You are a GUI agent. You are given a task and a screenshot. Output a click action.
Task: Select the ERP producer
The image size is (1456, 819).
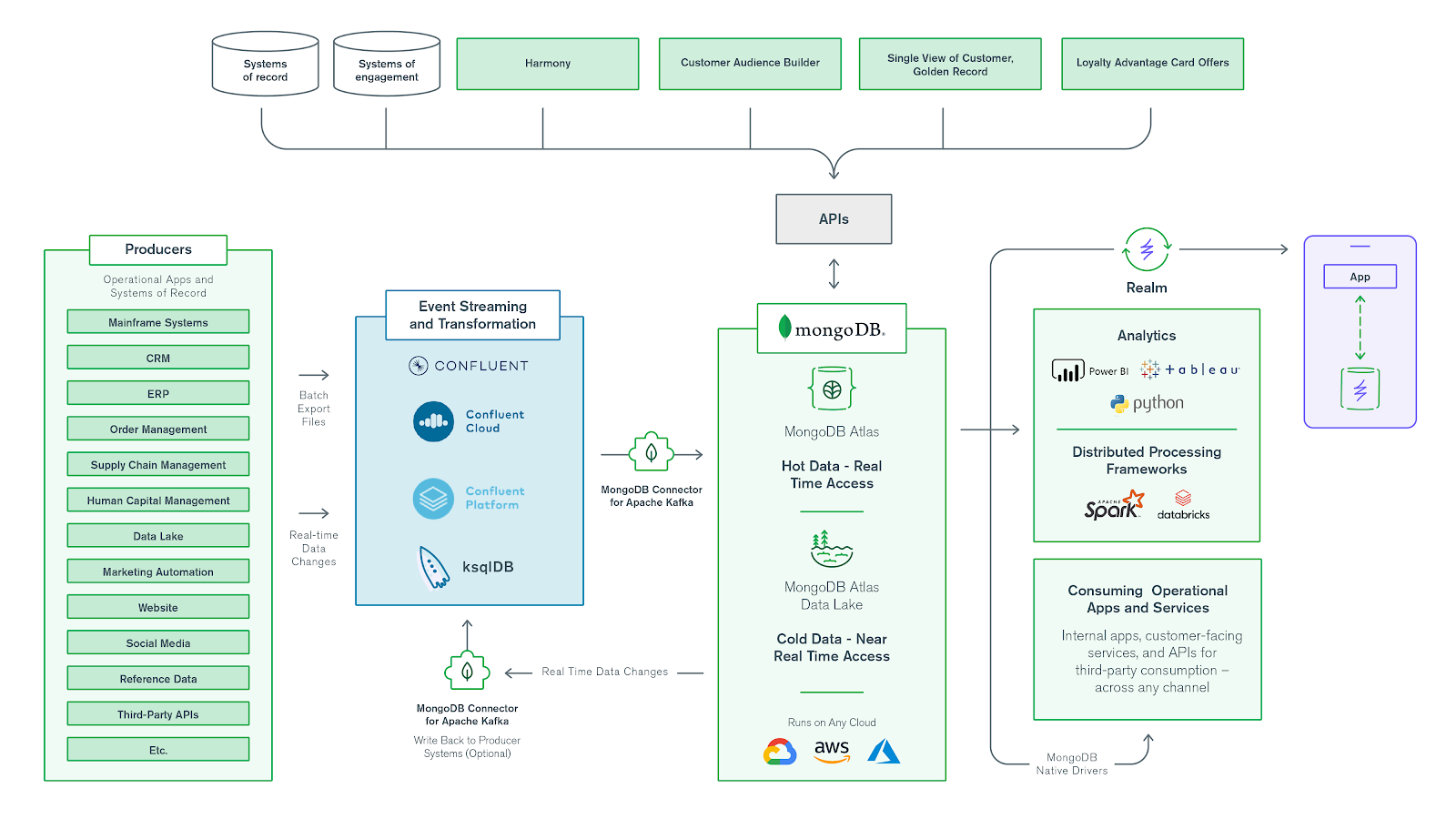158,393
